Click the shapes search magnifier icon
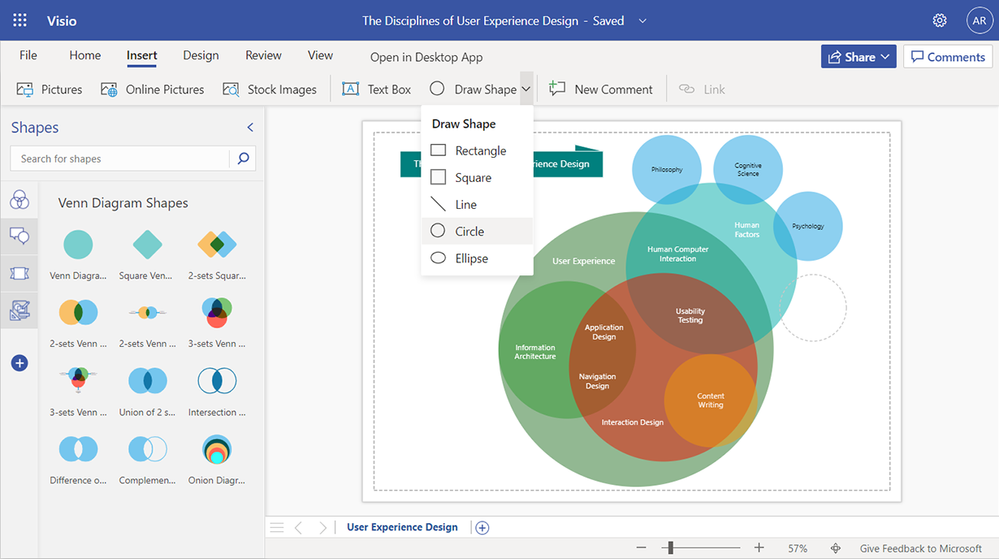 point(243,159)
